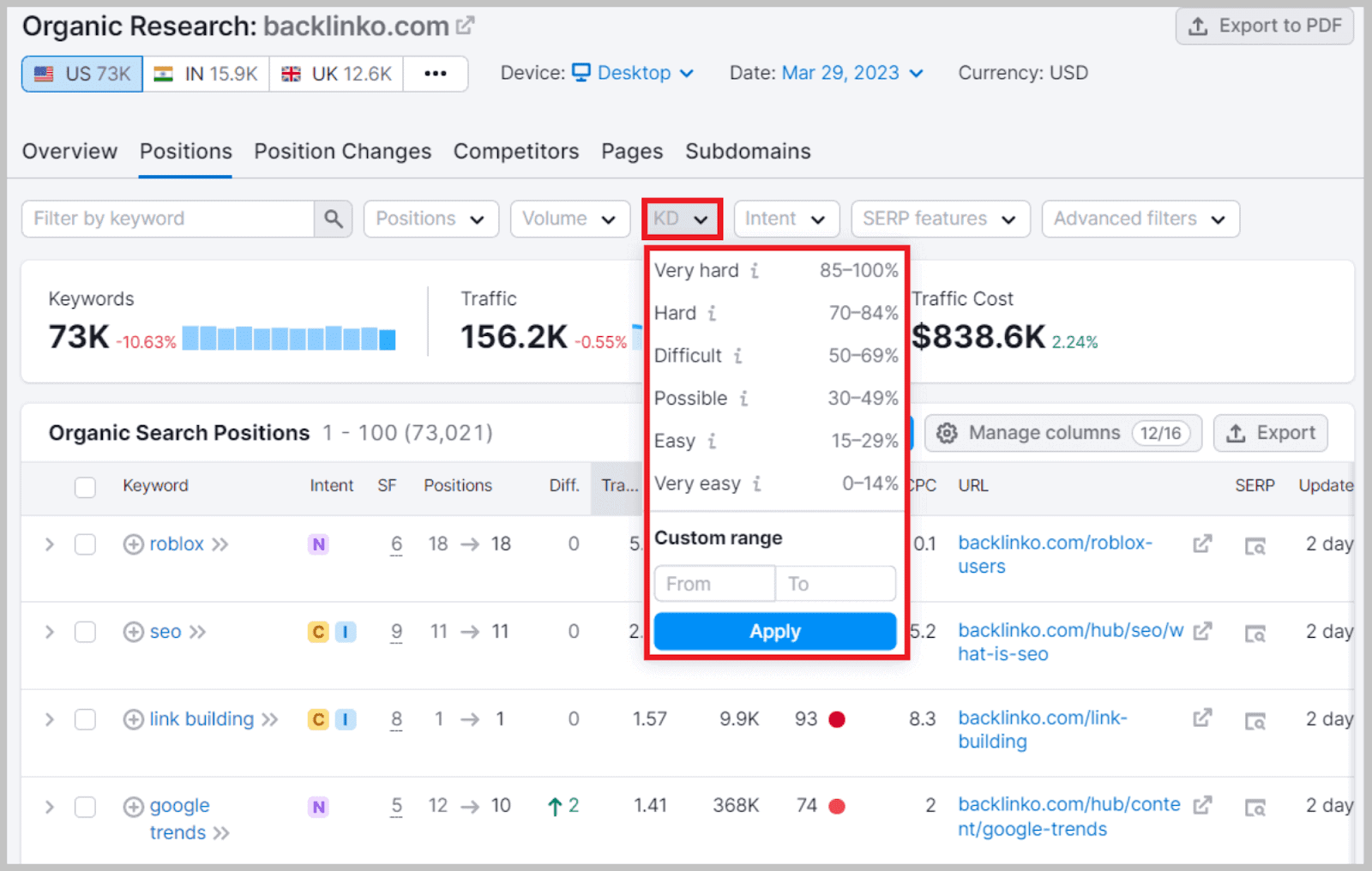1372x871 pixels.
Task: Tick the select-all checkbox in table header
Action: click(x=85, y=487)
